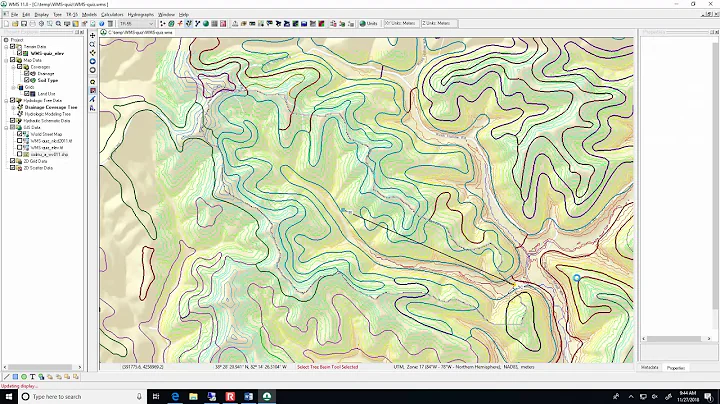The width and height of the screenshot is (720, 404).
Task: Collapse the Hydrologic Tree Data node
Action: click(x=6, y=101)
